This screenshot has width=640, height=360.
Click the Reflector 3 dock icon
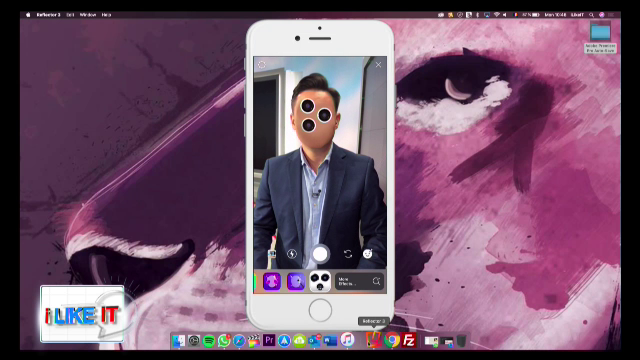click(373, 340)
